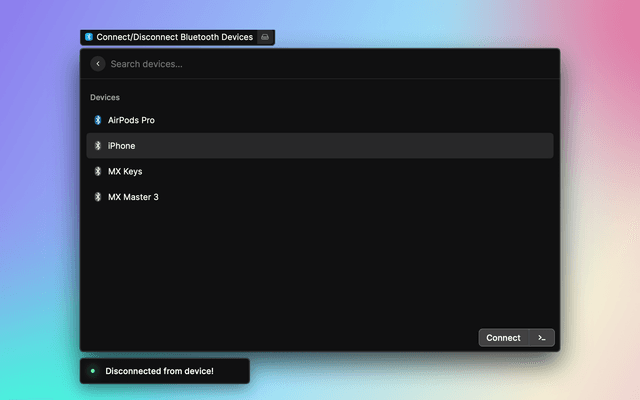640x400 pixels.
Task: Select AirPods Pro from the device list
Action: [x=131, y=120]
